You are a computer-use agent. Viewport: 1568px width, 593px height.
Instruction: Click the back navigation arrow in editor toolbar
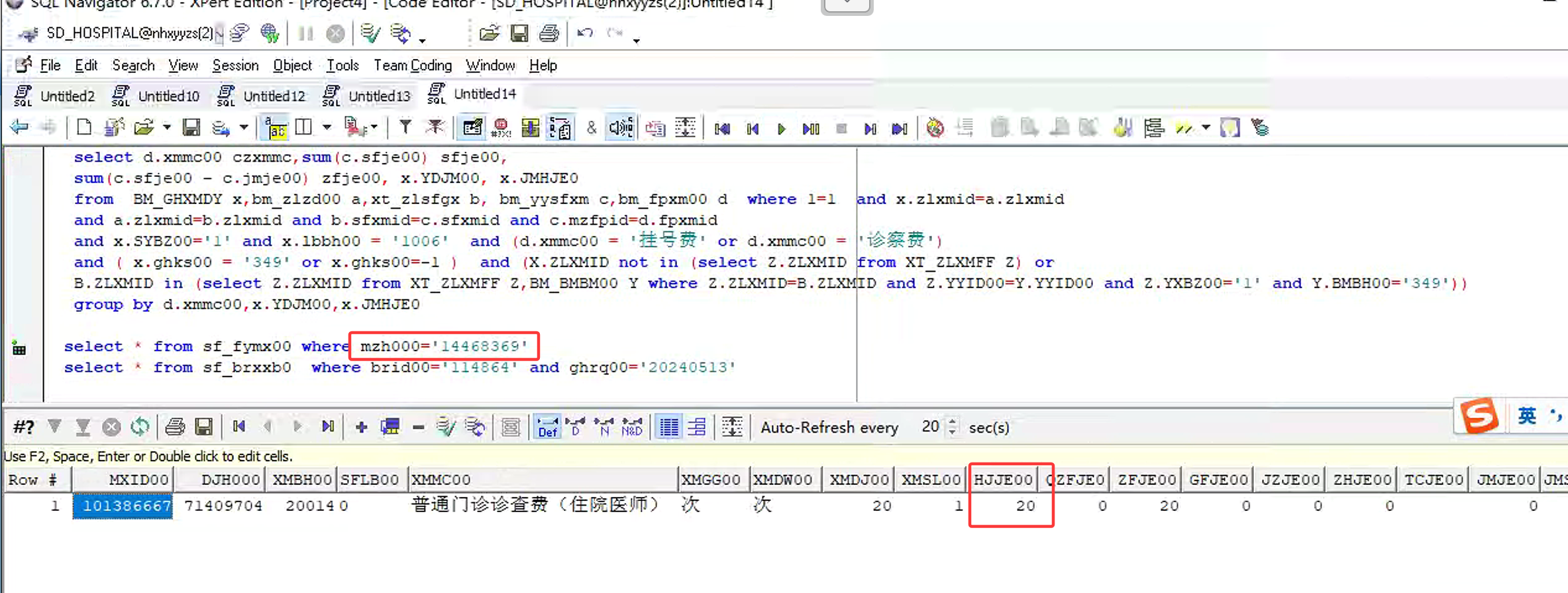(x=19, y=127)
